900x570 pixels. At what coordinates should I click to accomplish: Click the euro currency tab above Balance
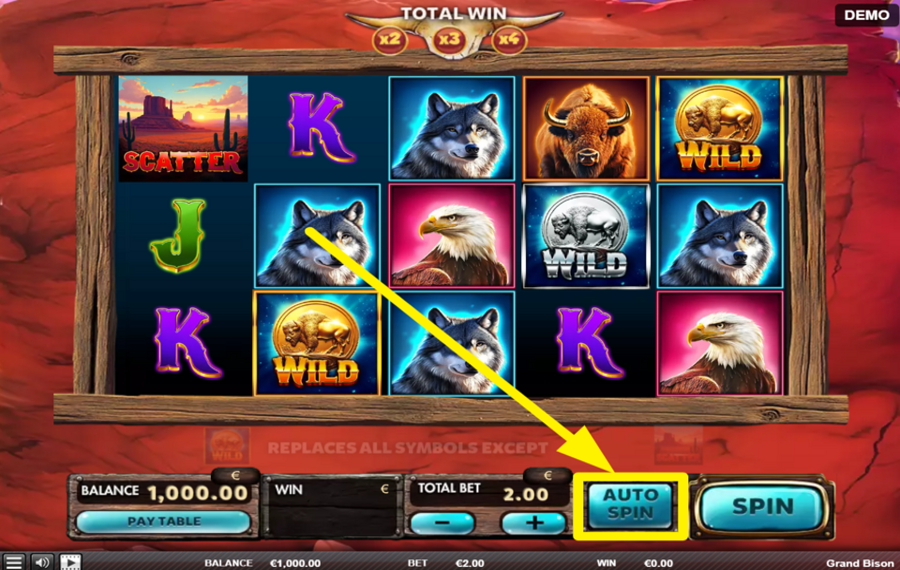[x=235, y=475]
